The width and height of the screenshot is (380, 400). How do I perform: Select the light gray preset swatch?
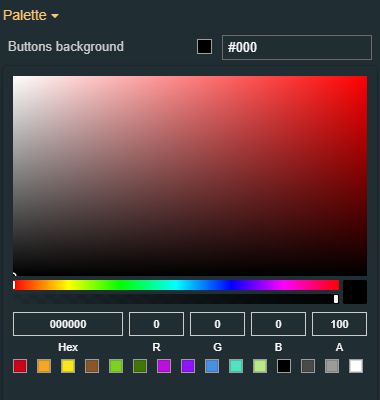tap(332, 366)
